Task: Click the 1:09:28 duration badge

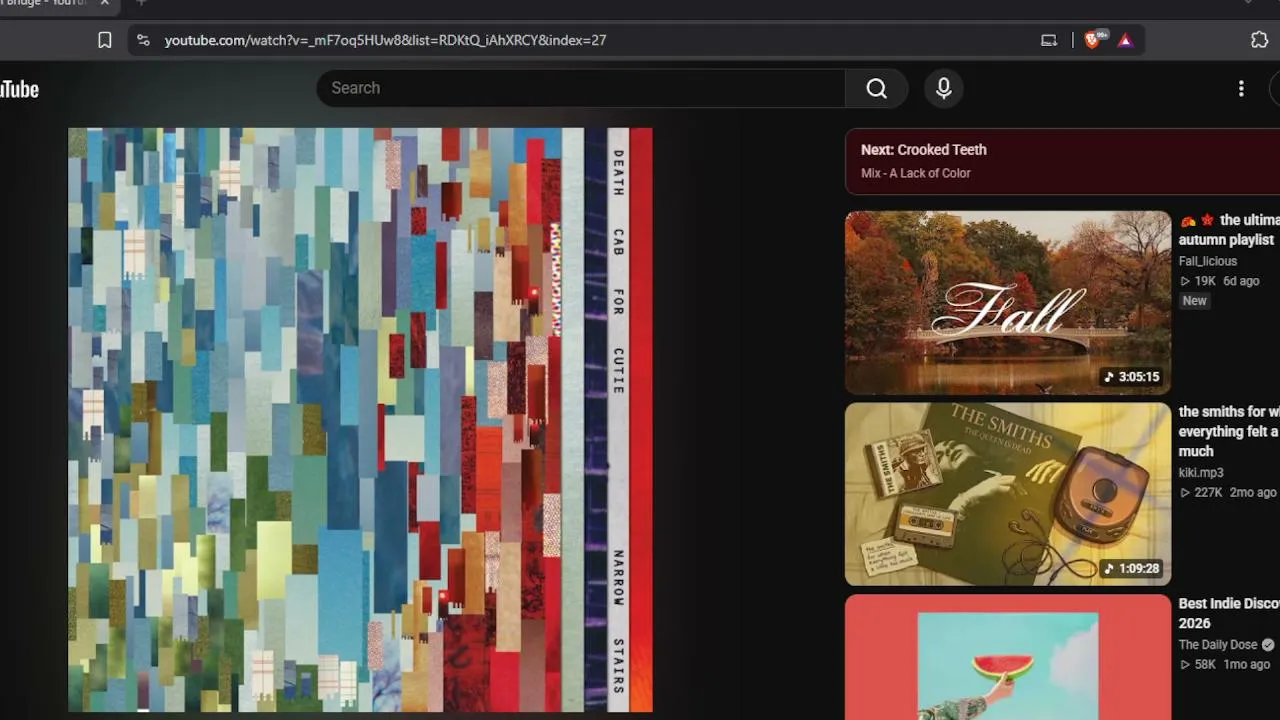Action: 1132,569
